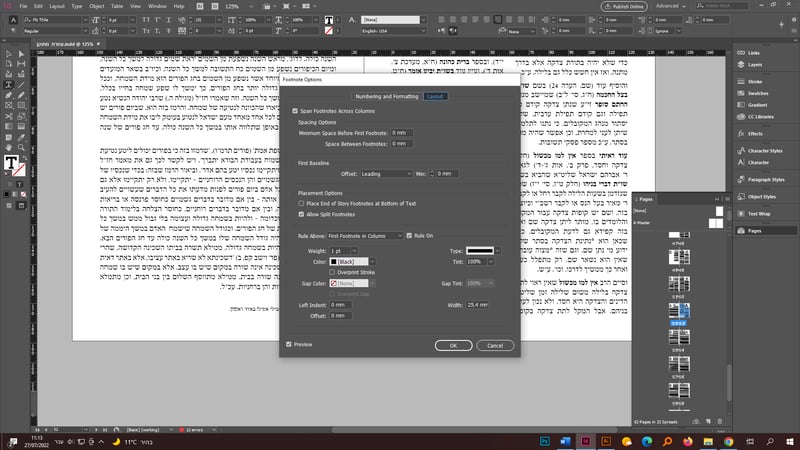The image size is (800, 450).
Task: Select the Zoom tool
Action: (21, 147)
